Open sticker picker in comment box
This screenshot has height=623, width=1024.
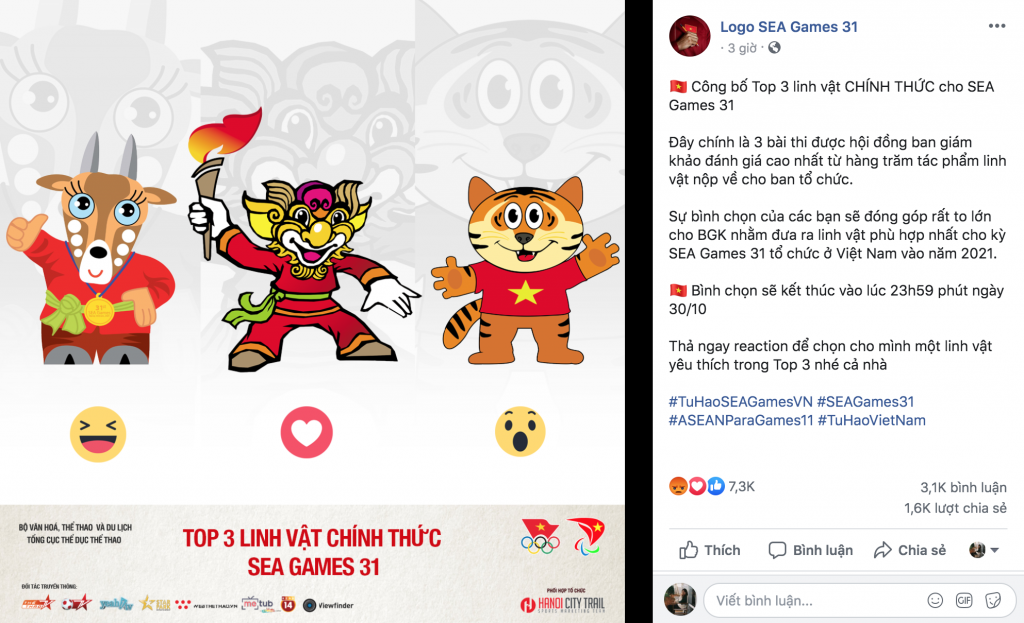(993, 600)
